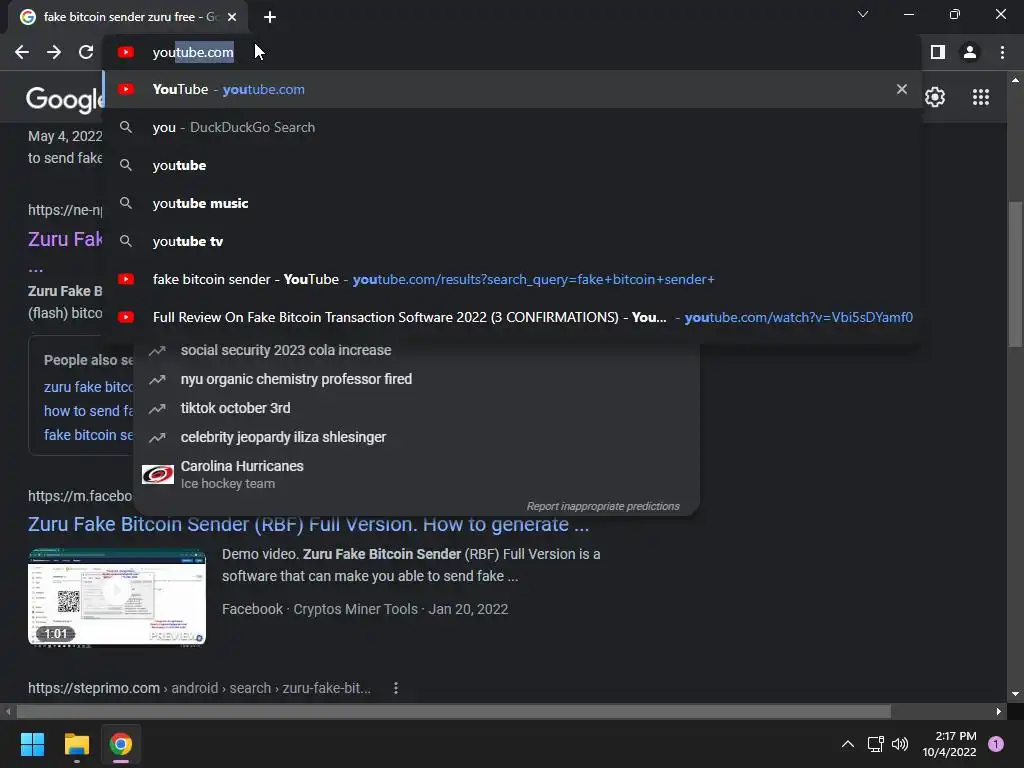Open the network status tray icon
This screenshot has width=1024, height=768.
[x=875, y=744]
